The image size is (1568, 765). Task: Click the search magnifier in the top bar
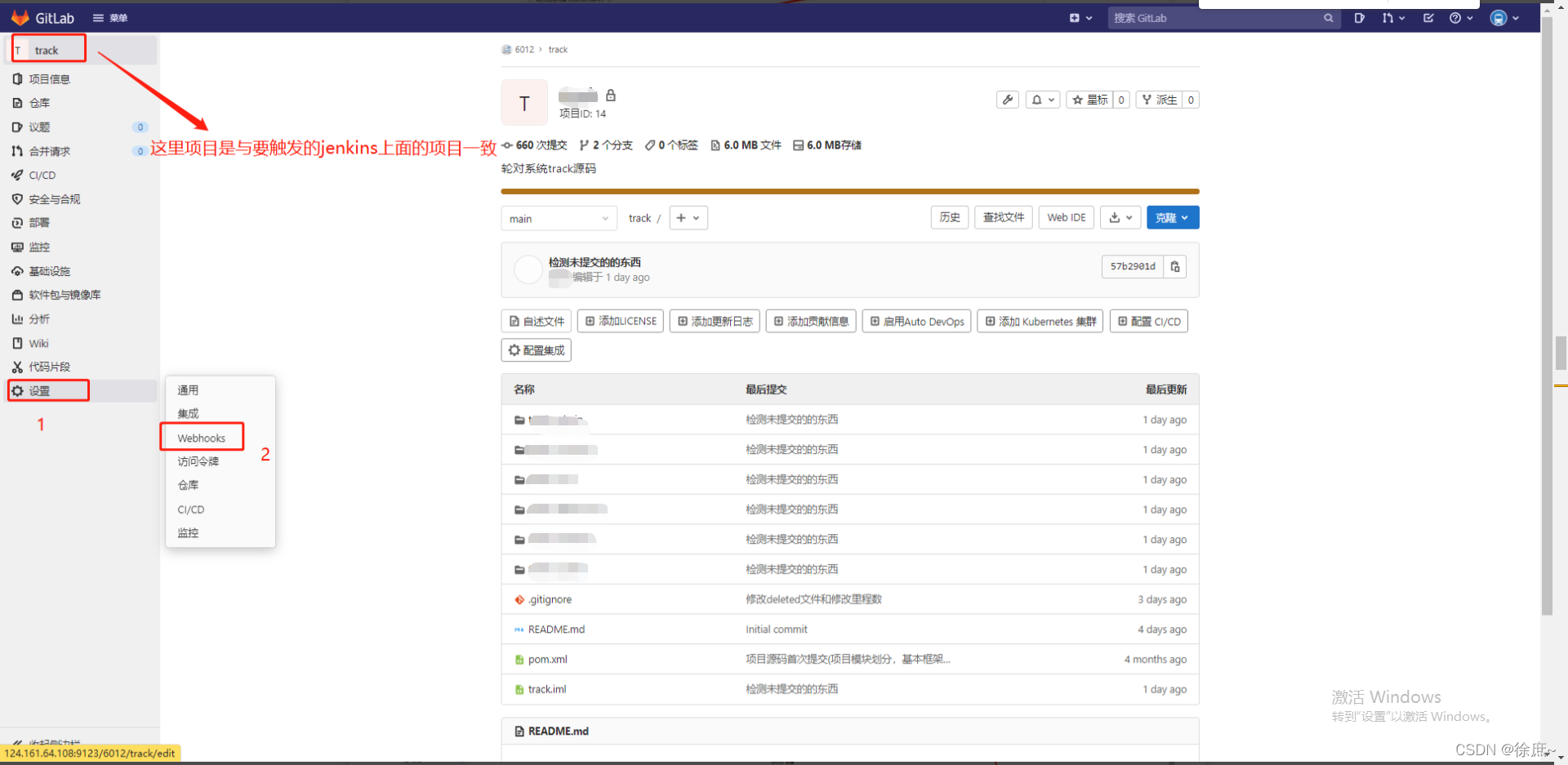(1328, 17)
